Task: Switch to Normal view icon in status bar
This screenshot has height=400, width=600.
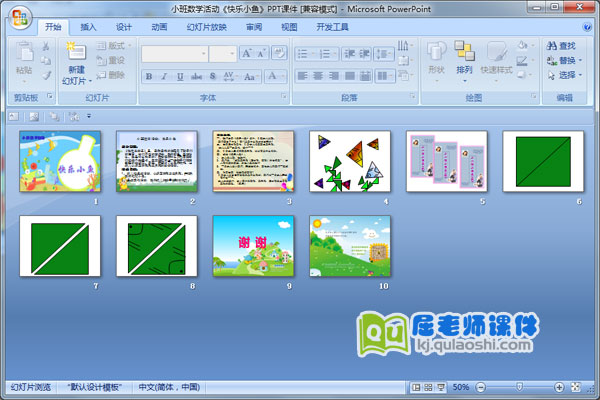Action: click(x=416, y=387)
